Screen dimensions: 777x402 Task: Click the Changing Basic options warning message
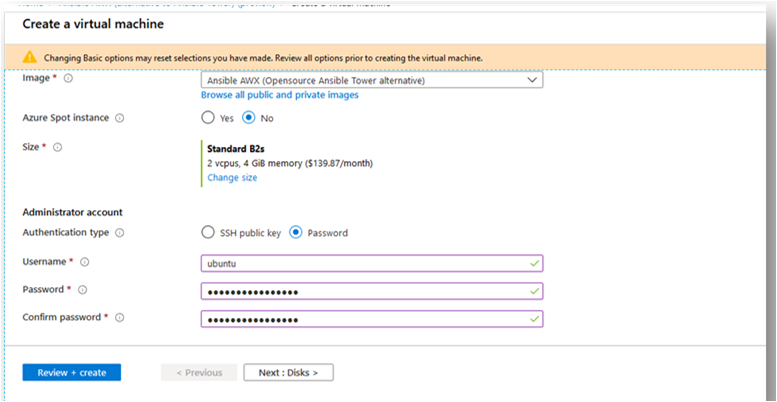(263, 58)
